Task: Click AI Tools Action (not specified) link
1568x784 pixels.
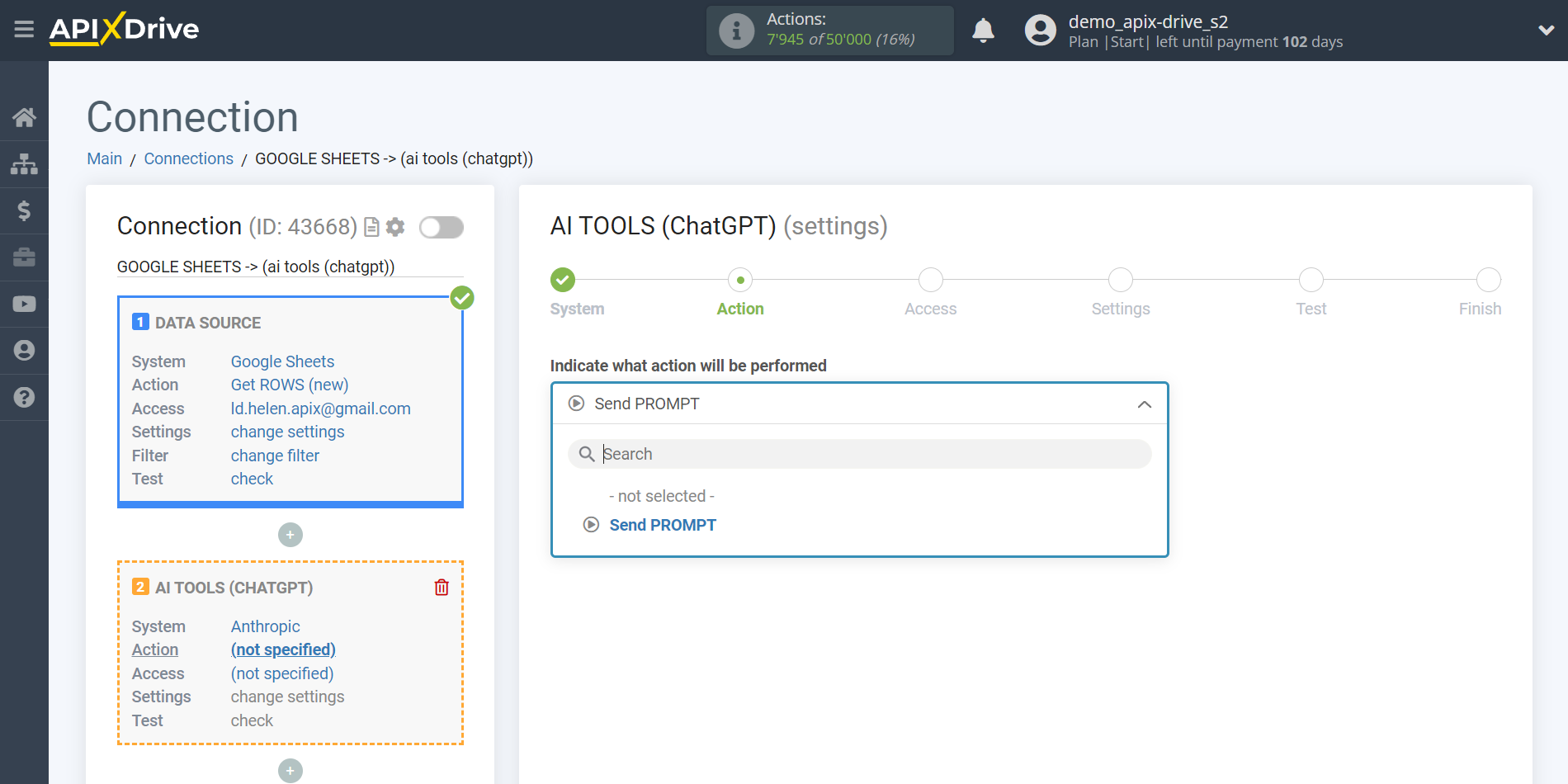Action: click(x=283, y=649)
